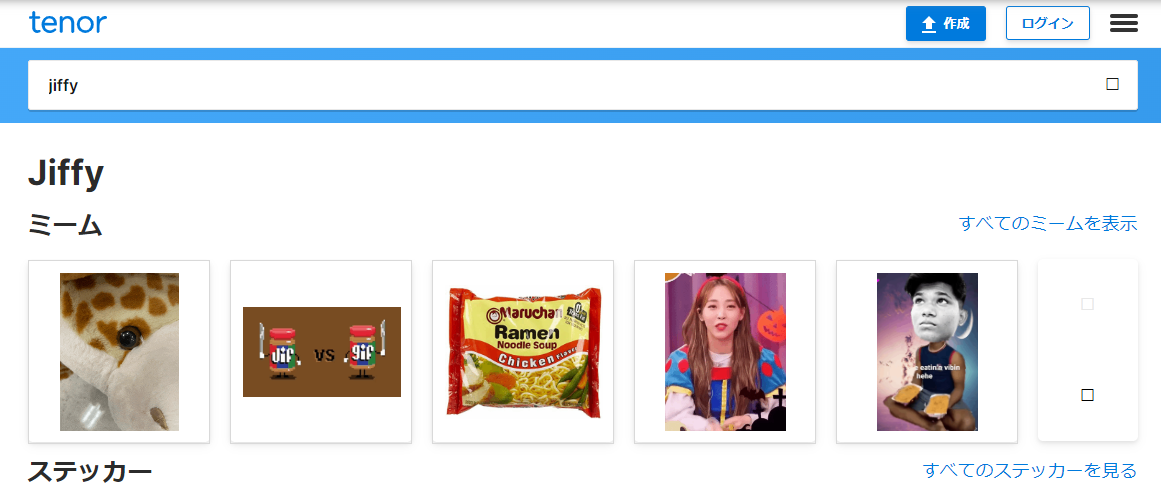Click the tenor logo

point(68,23)
